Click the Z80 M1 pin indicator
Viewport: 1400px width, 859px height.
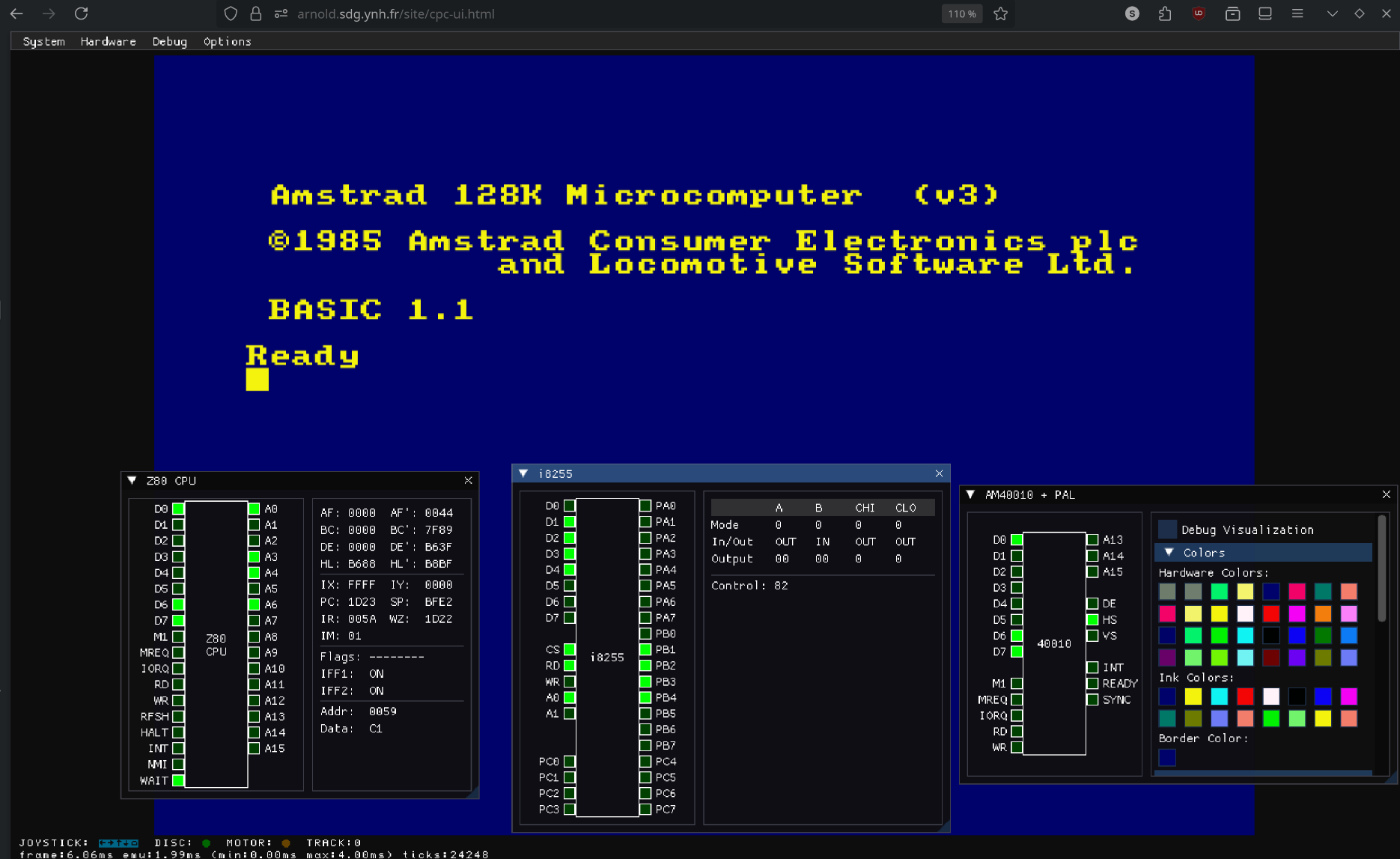[178, 637]
